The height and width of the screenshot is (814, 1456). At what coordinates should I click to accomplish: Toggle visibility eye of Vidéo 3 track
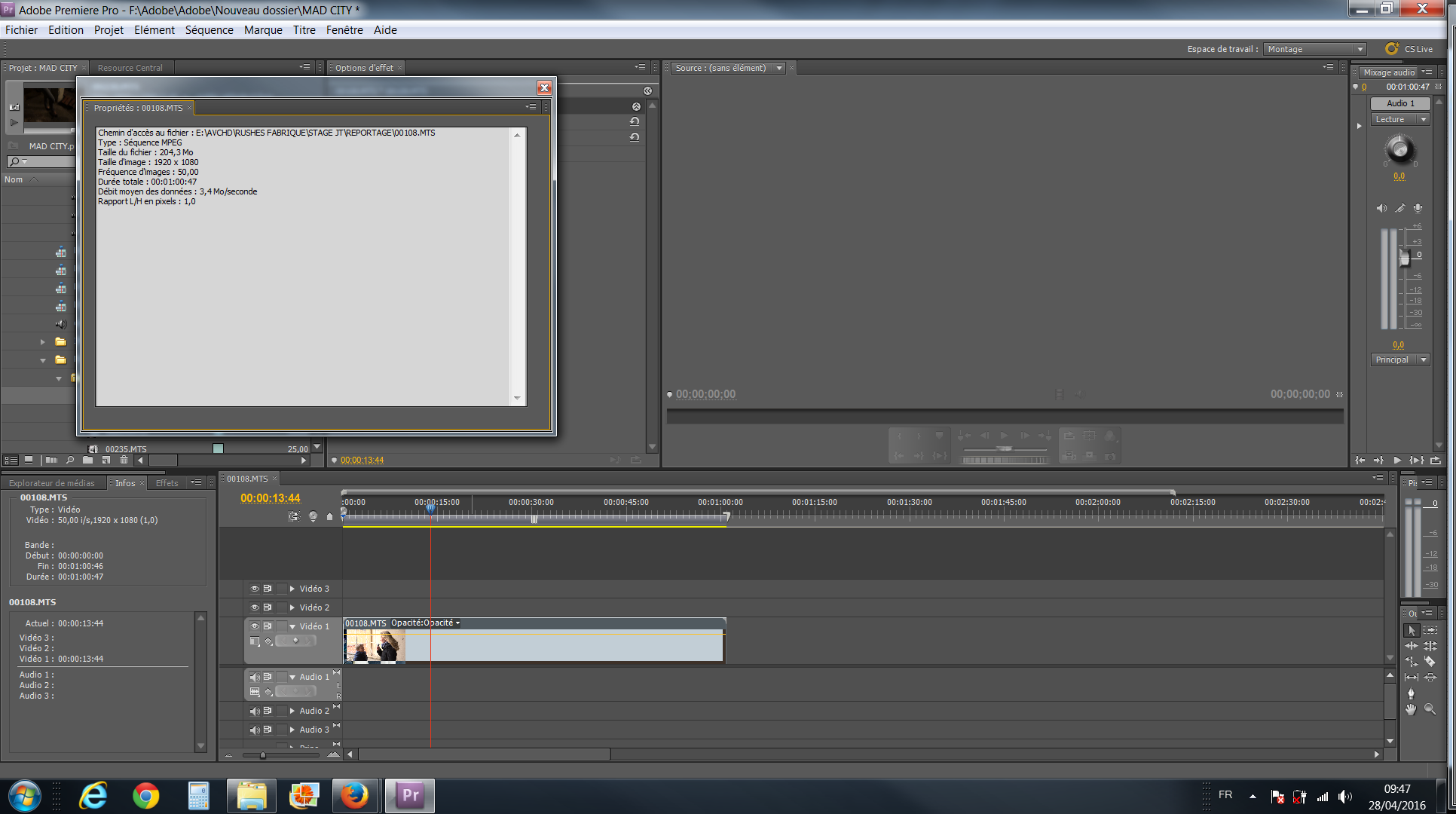255,589
